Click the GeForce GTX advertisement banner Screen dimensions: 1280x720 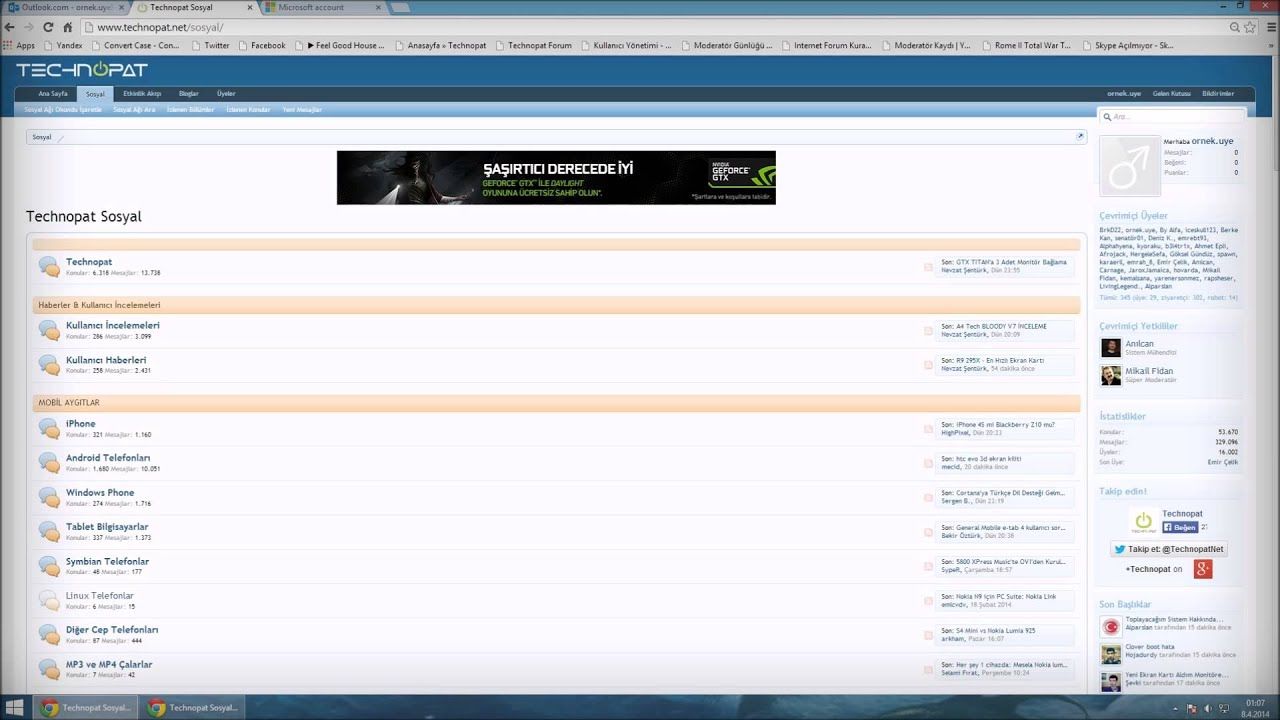pos(556,178)
